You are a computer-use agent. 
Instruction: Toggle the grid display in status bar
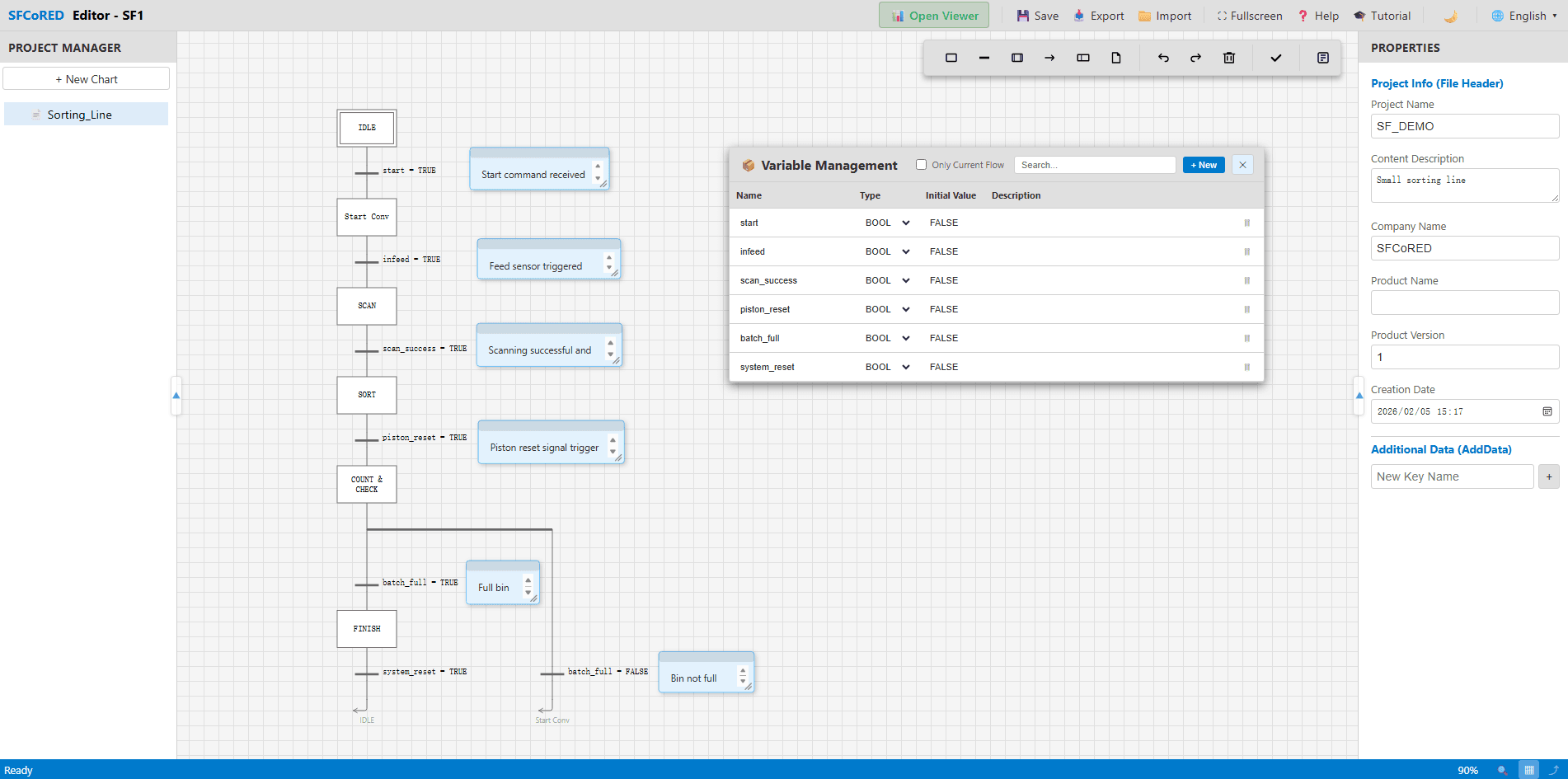coord(1528,770)
